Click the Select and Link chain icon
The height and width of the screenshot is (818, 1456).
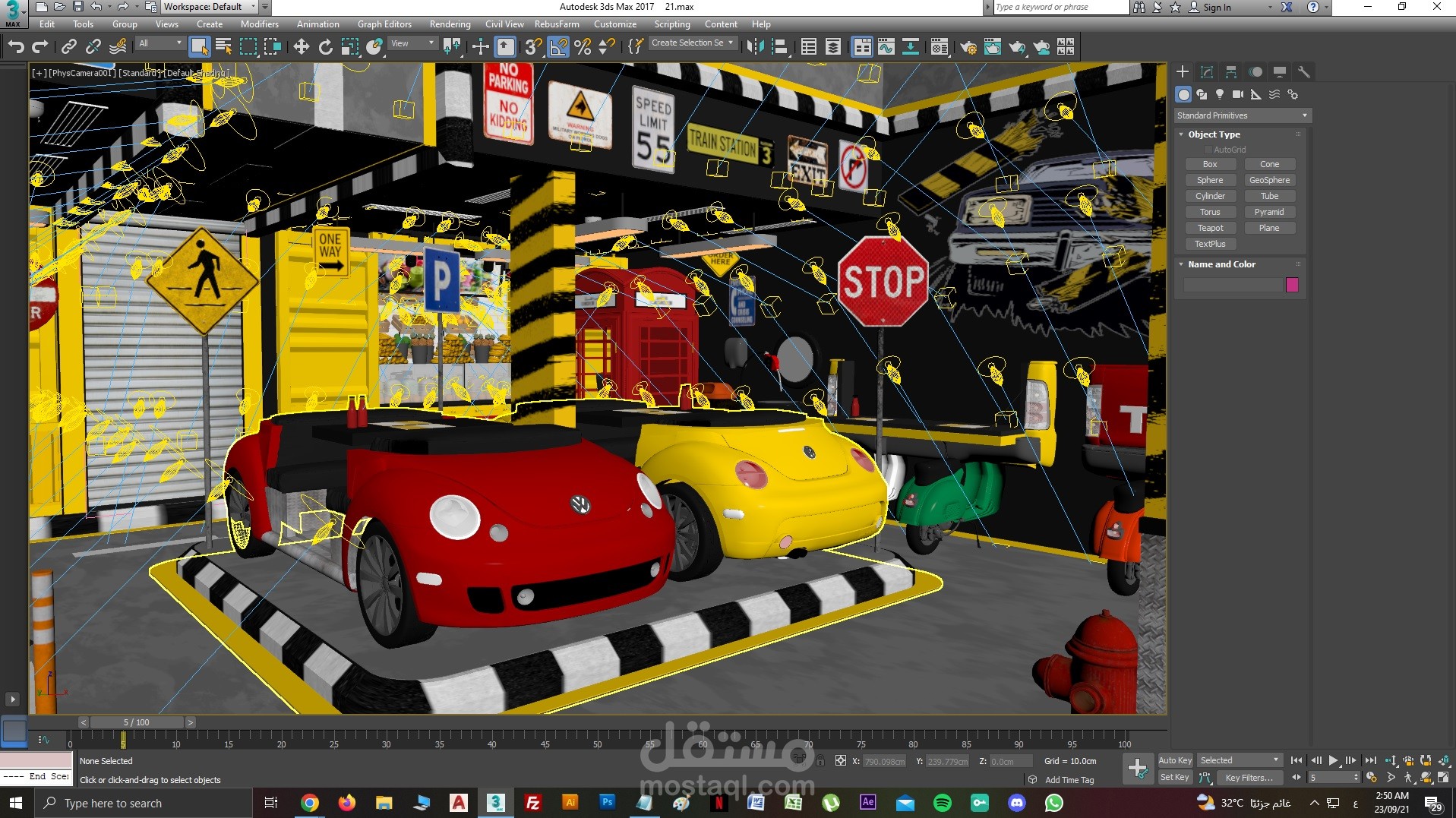68,47
